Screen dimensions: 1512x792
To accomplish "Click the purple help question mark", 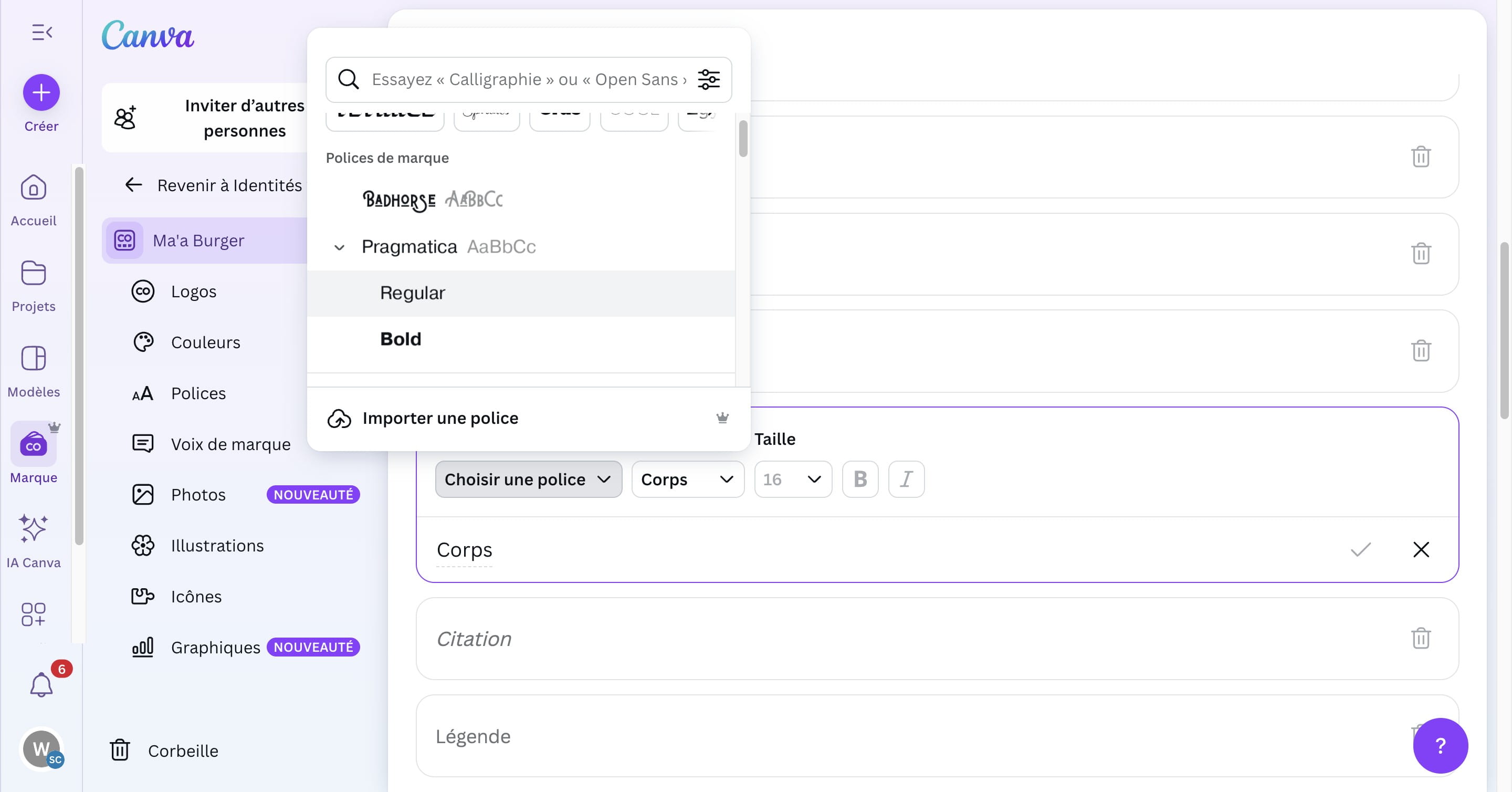I will (x=1440, y=745).
